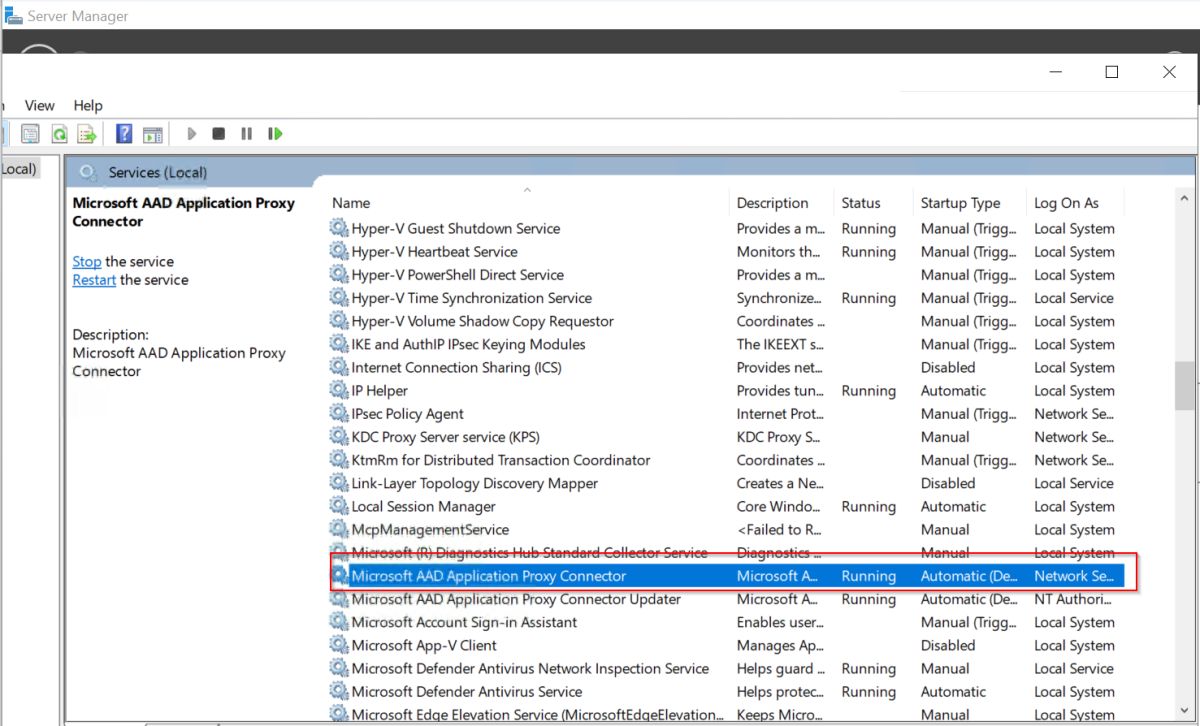
Task: Click gear icon of IPsec Policy Agent
Action: pyautogui.click(x=339, y=413)
